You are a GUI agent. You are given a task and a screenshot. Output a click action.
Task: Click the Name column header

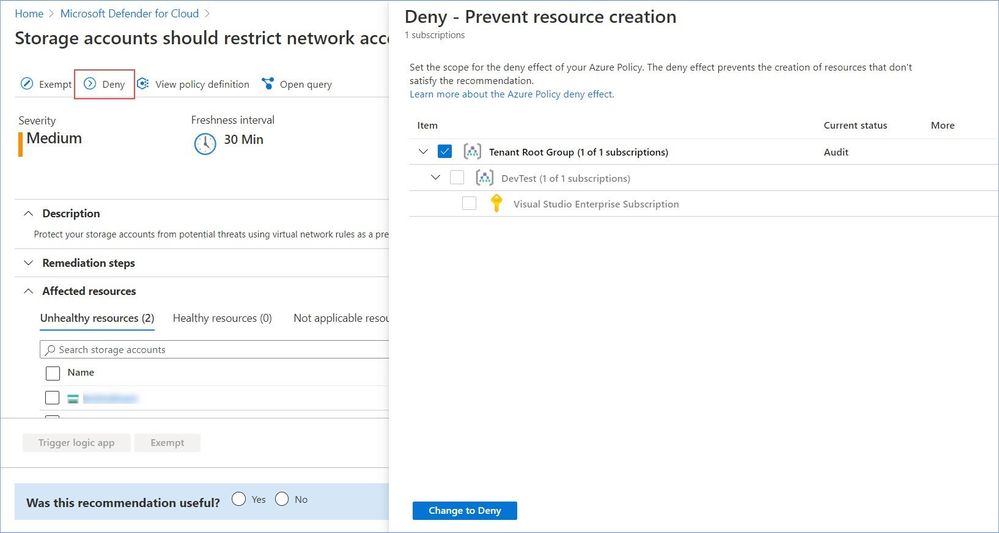coord(81,373)
